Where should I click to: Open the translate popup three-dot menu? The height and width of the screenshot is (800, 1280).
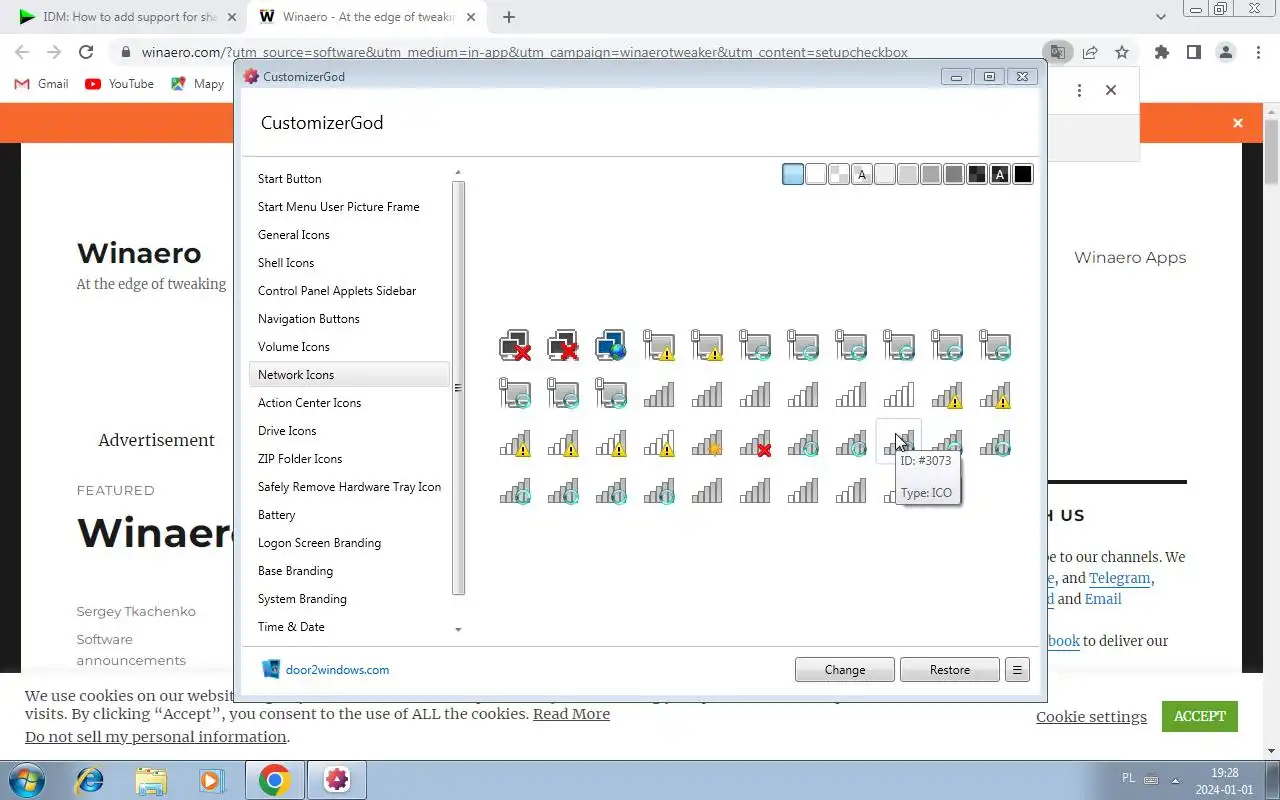coord(1079,90)
